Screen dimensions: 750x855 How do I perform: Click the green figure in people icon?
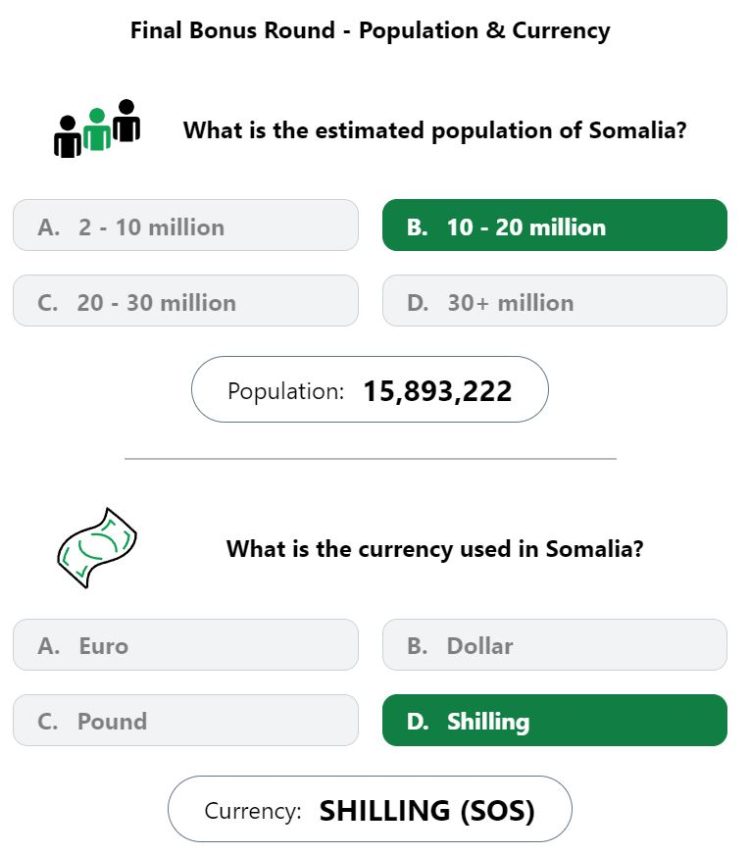click(97, 129)
